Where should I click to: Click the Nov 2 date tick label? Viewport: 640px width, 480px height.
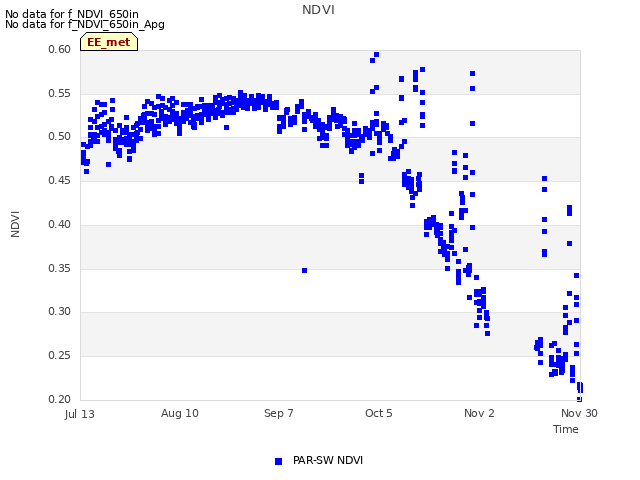coord(479,413)
